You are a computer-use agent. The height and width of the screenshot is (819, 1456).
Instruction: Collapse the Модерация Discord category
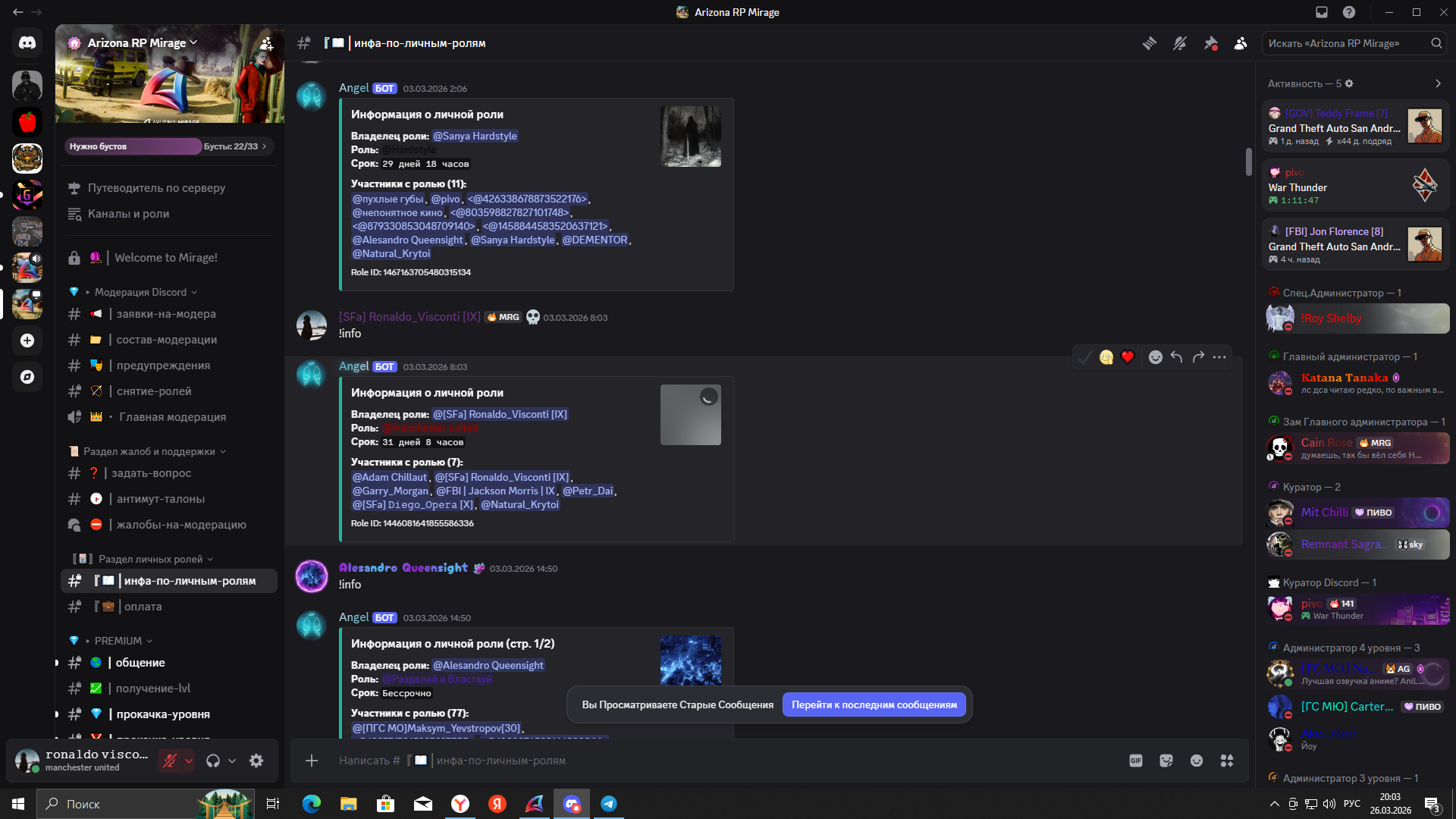(x=140, y=292)
